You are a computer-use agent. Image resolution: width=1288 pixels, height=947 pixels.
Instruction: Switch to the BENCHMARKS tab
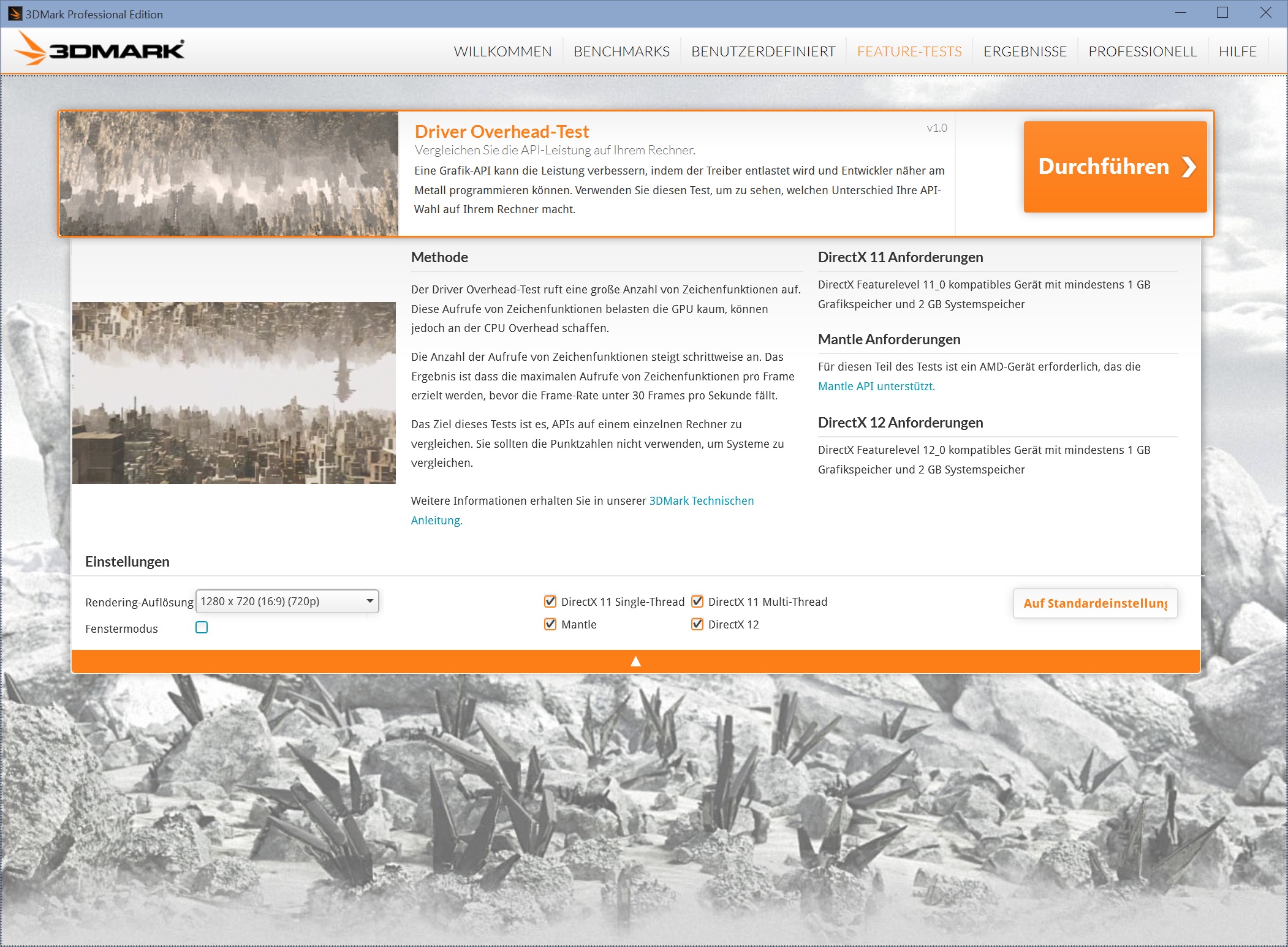621,51
